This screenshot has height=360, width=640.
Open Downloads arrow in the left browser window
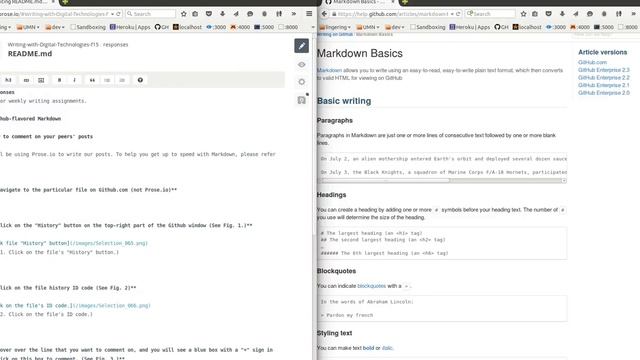pyautogui.click(x=222, y=14)
